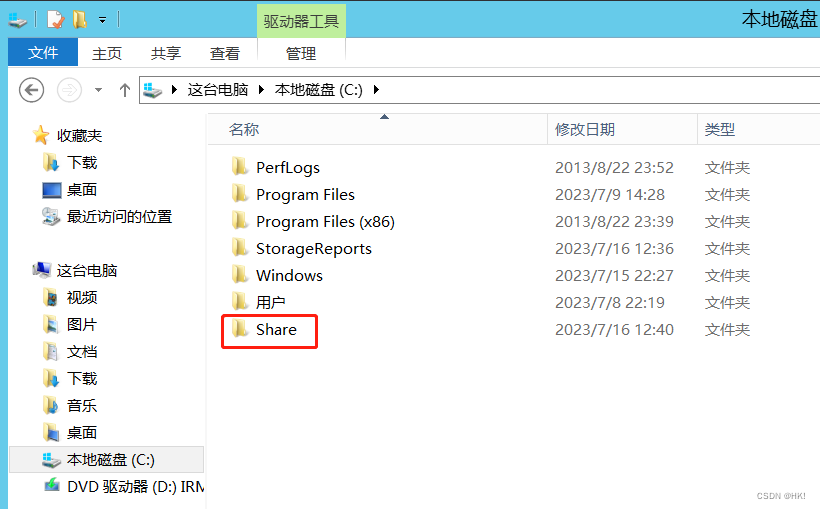Open the Quick Access Toolbar dropdown
This screenshot has width=820, height=509.
click(102, 20)
